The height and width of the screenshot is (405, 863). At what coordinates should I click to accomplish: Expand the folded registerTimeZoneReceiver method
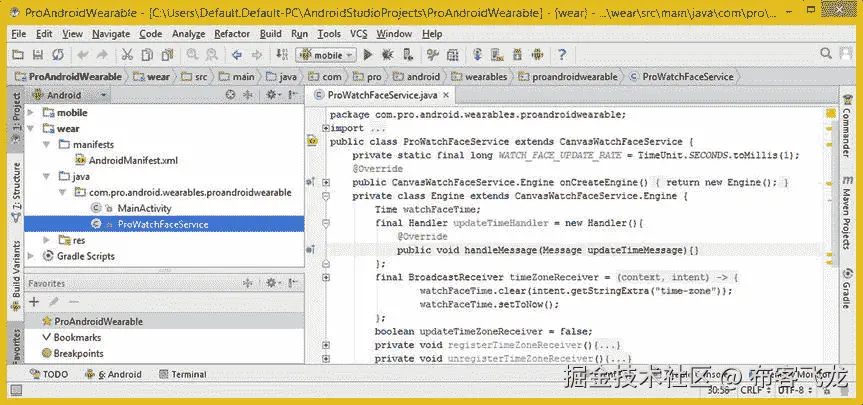pyautogui.click(x=326, y=345)
